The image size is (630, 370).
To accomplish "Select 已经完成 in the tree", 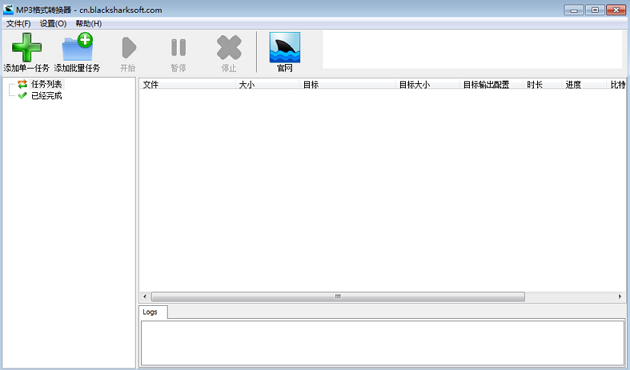I will click(x=47, y=96).
